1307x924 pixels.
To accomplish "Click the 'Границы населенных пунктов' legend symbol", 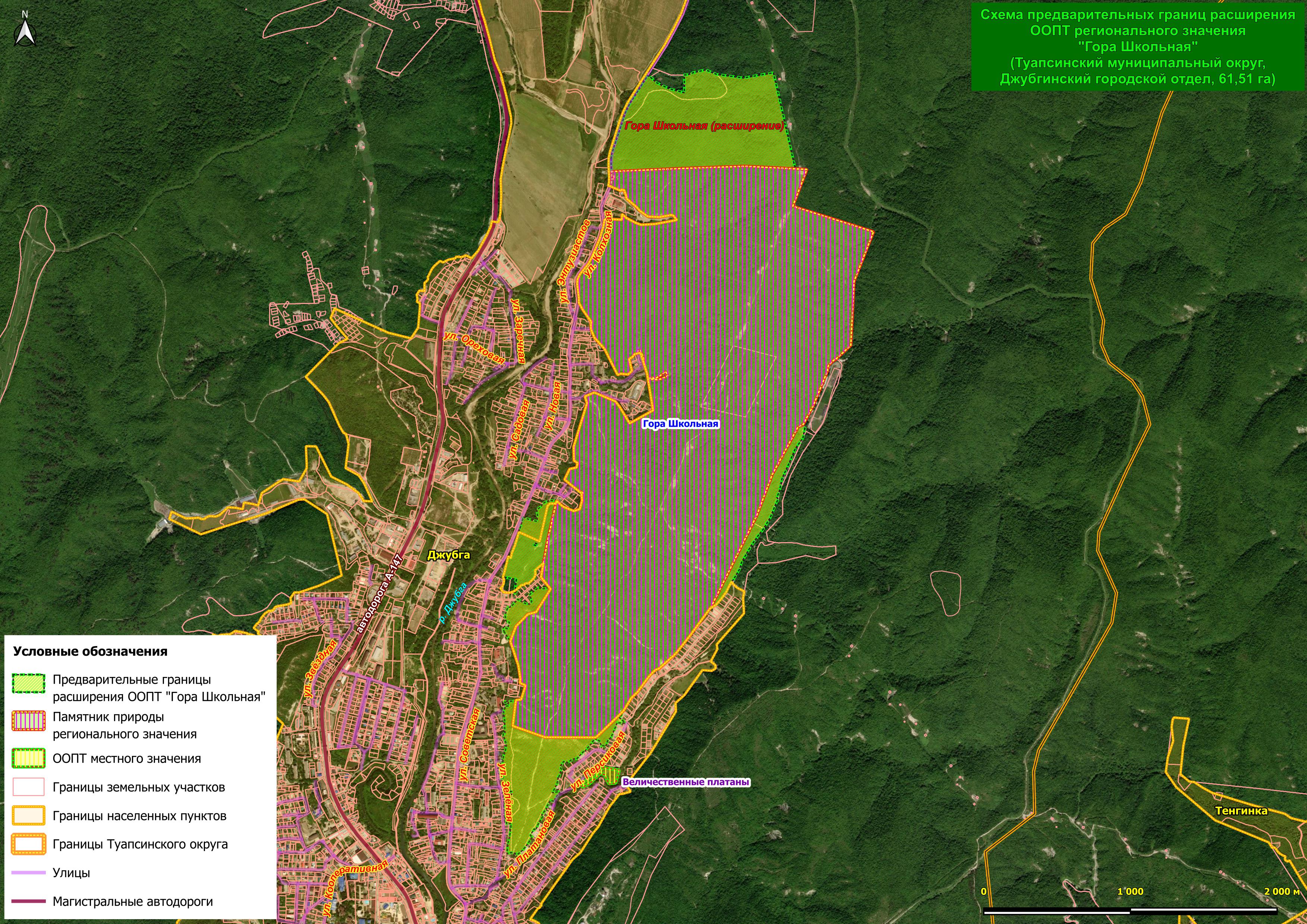I will point(28,815).
